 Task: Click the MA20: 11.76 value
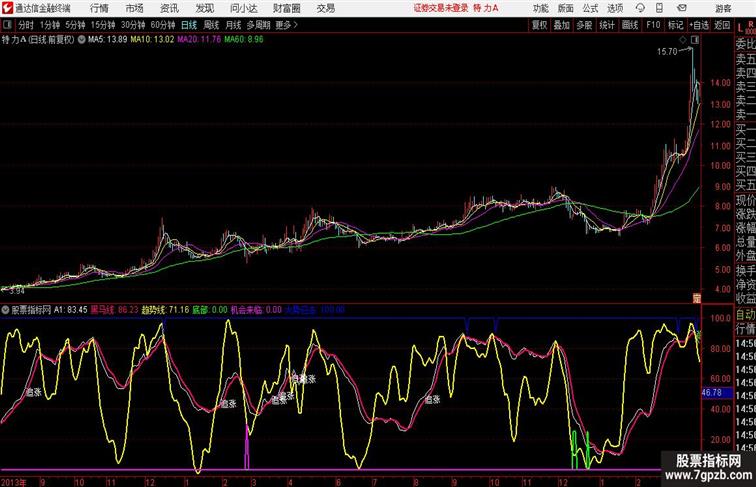(199, 40)
